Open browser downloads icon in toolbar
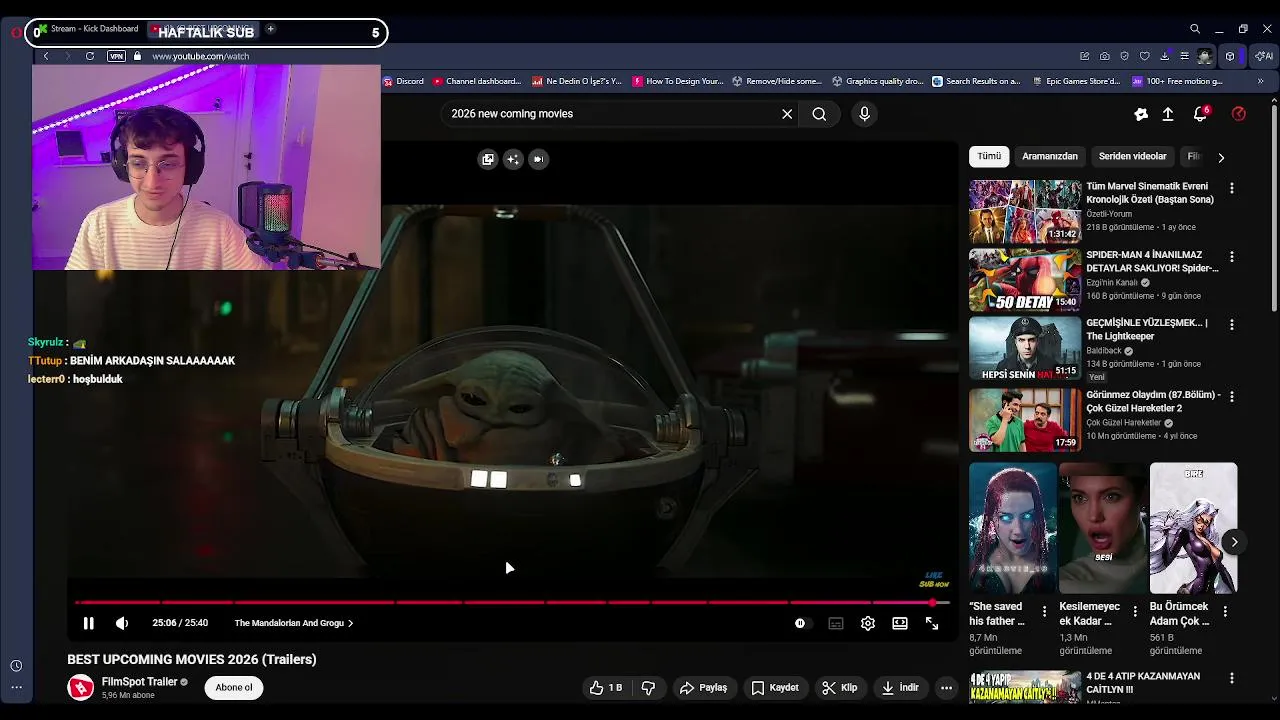The width and height of the screenshot is (1280, 720). pyautogui.click(x=1165, y=56)
